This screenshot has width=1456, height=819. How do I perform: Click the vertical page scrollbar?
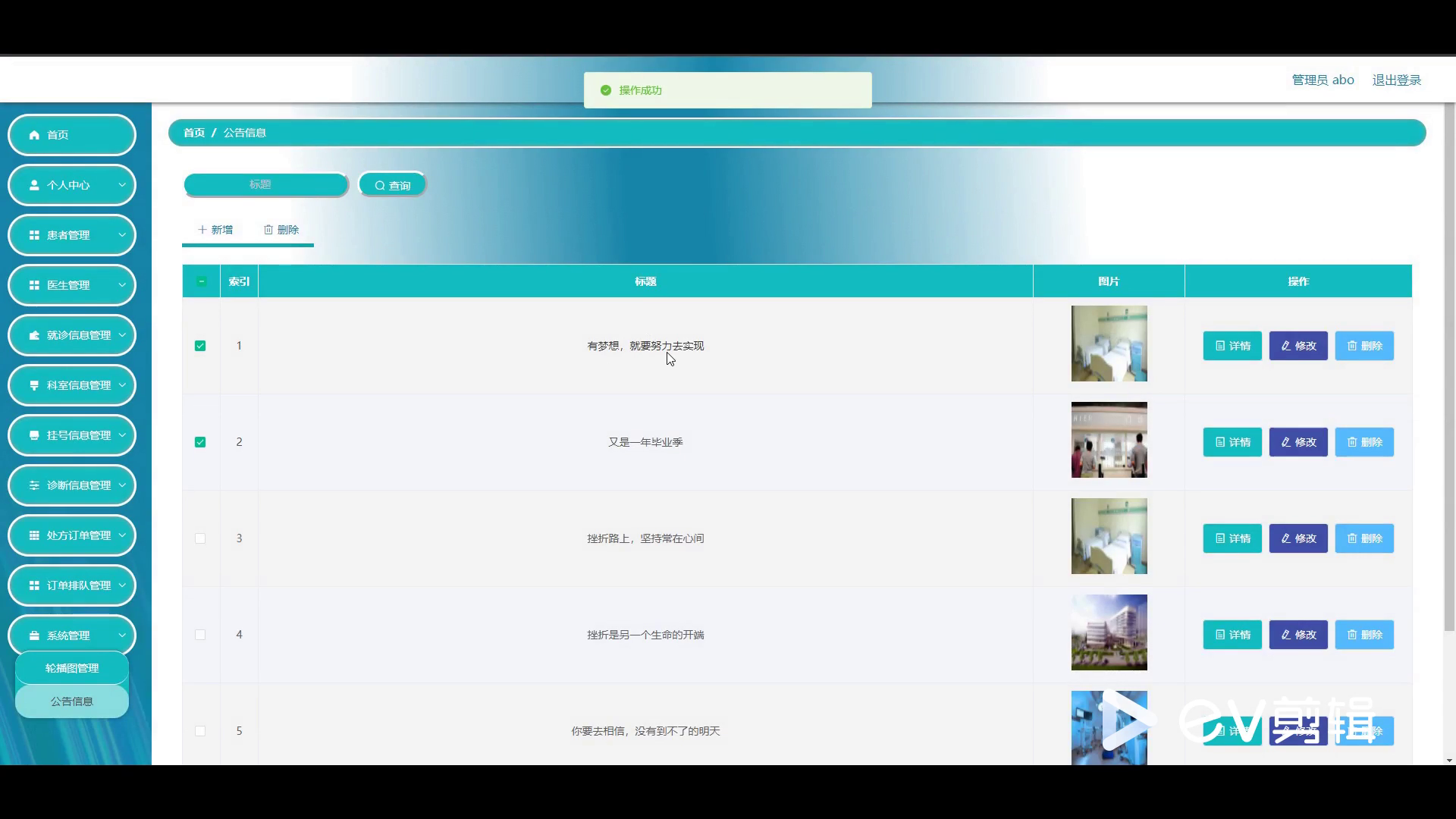click(x=1449, y=368)
